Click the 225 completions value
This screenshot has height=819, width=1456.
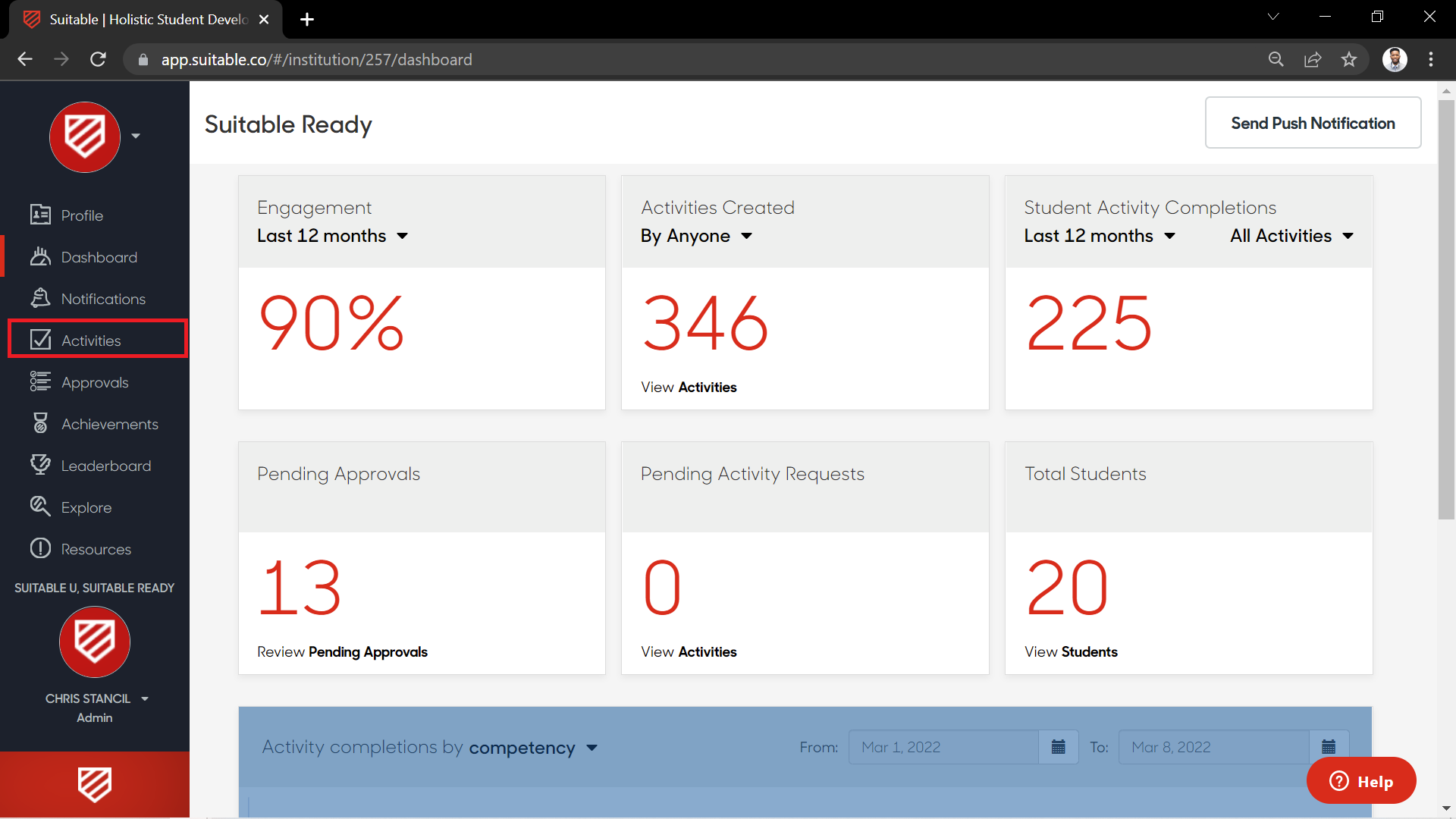pos(1088,324)
